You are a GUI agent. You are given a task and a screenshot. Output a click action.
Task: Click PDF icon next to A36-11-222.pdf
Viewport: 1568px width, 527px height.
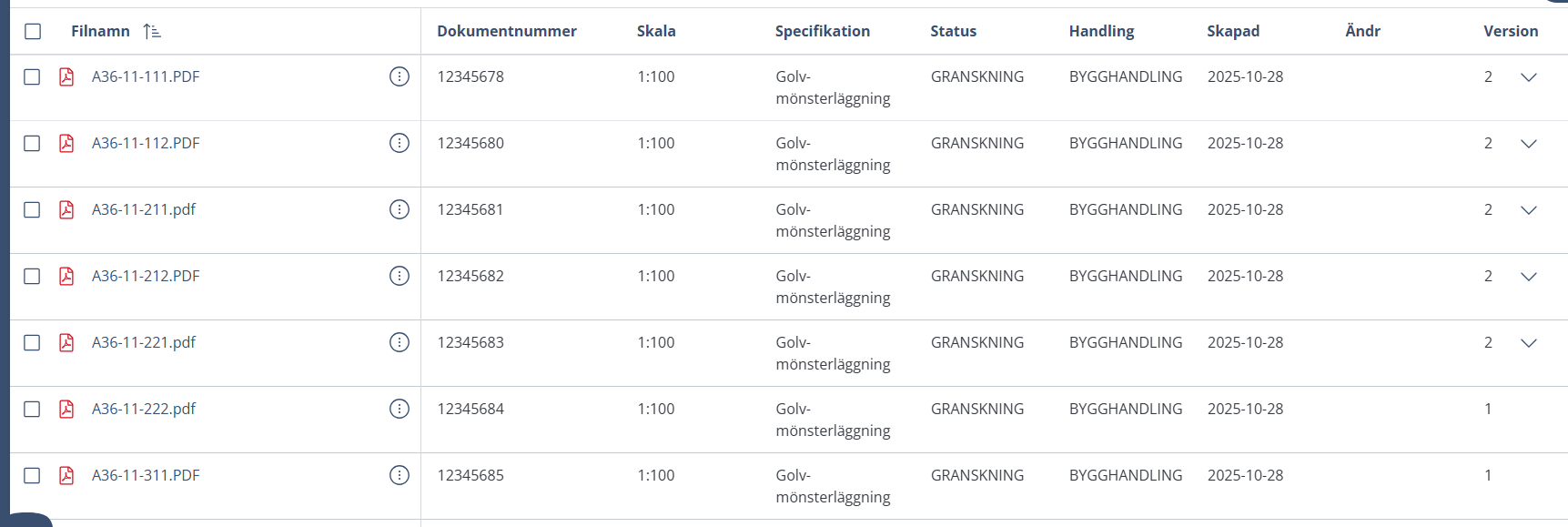click(x=66, y=409)
